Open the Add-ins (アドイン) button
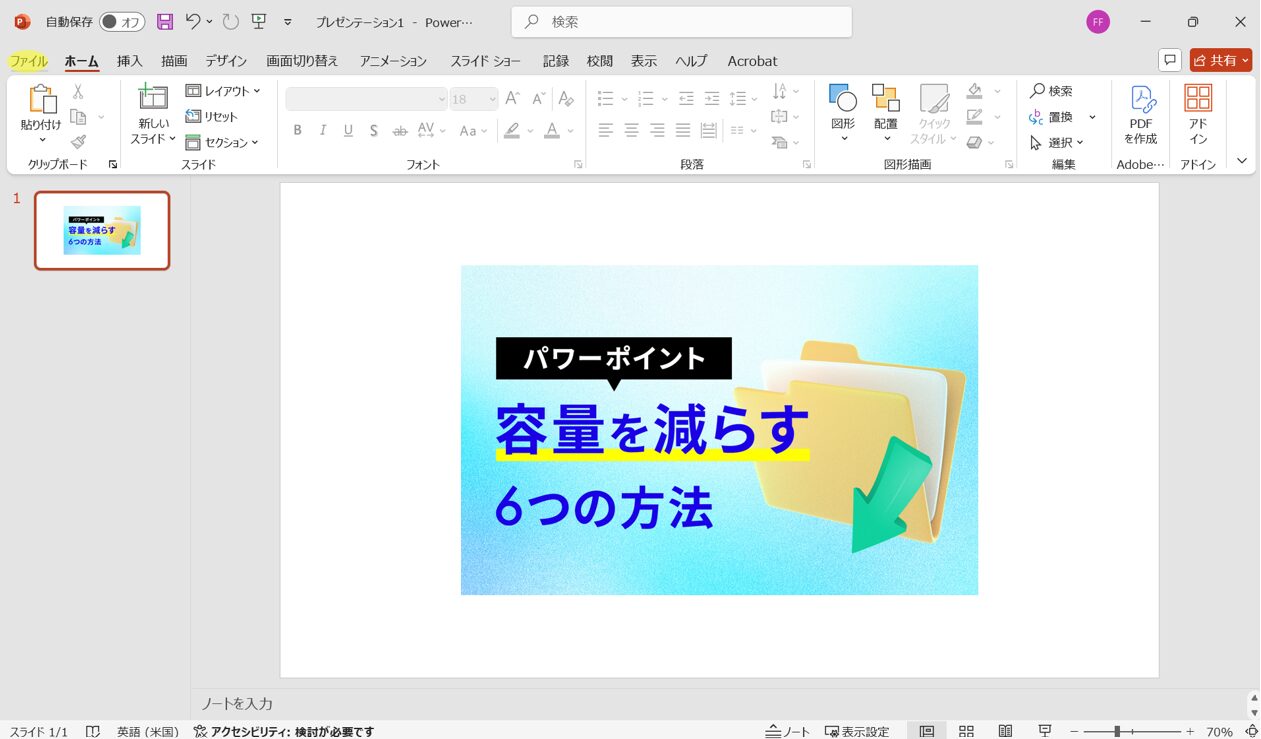The image size is (1261, 739). (x=1198, y=114)
